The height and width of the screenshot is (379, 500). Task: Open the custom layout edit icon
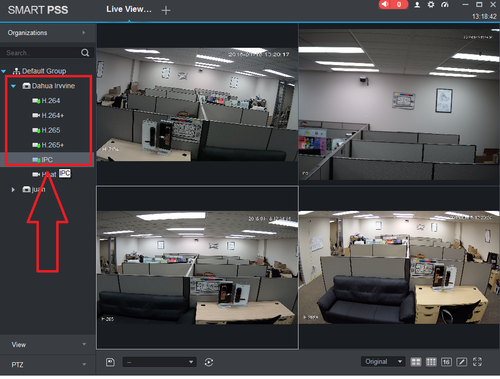462,362
